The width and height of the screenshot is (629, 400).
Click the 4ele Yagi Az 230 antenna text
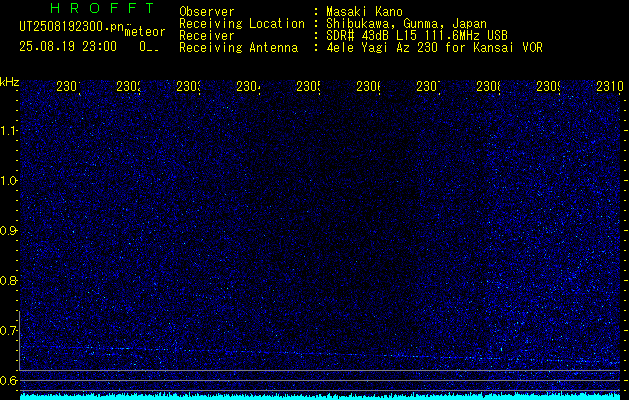click(x=434, y=48)
